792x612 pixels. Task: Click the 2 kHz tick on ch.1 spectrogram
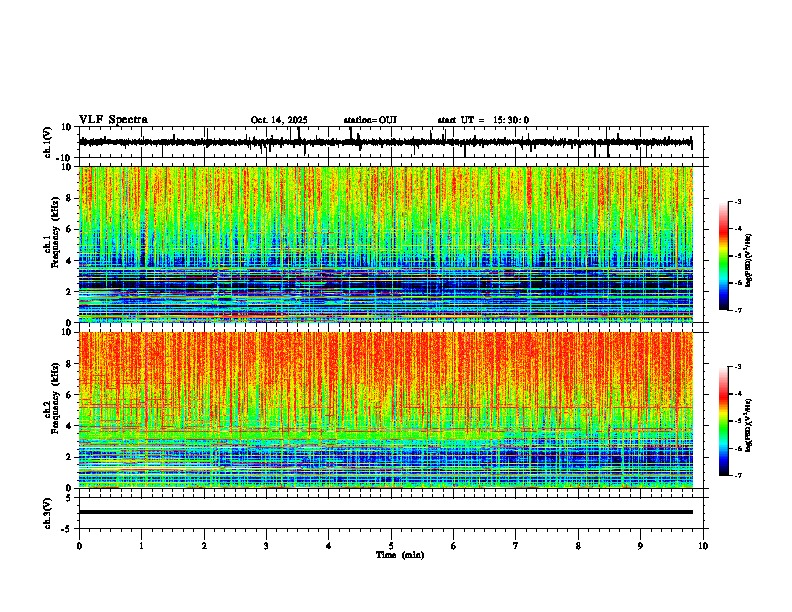(x=70, y=292)
